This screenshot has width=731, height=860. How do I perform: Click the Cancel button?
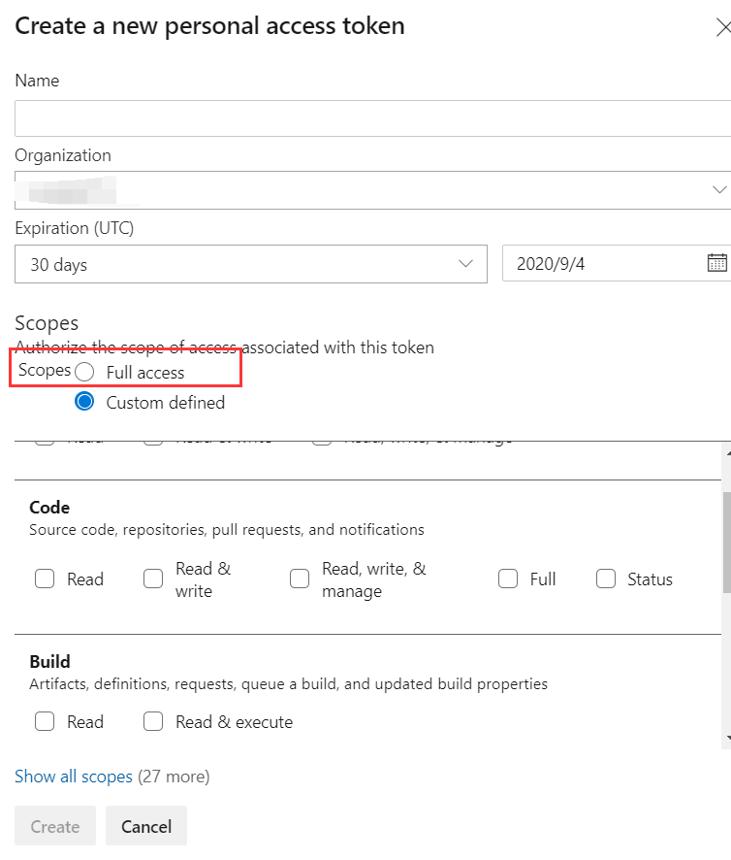click(x=146, y=826)
